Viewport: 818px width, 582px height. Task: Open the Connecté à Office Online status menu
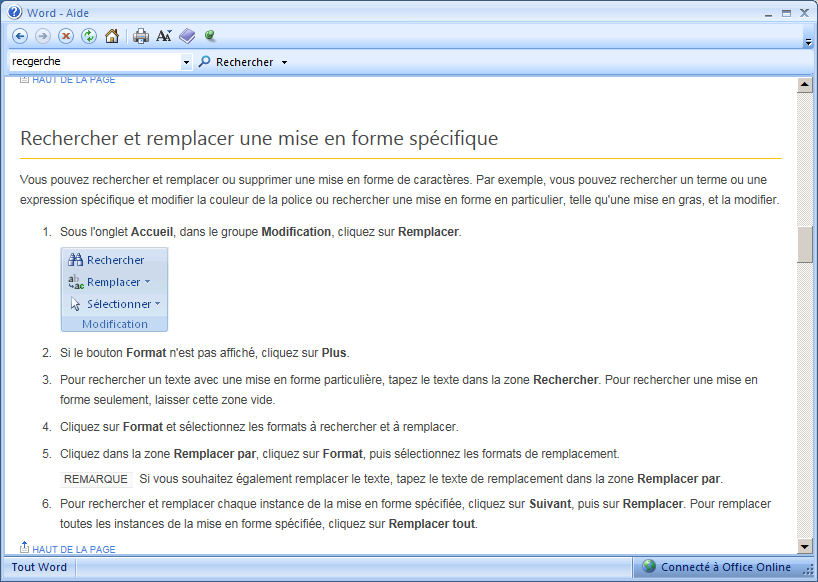[720, 567]
